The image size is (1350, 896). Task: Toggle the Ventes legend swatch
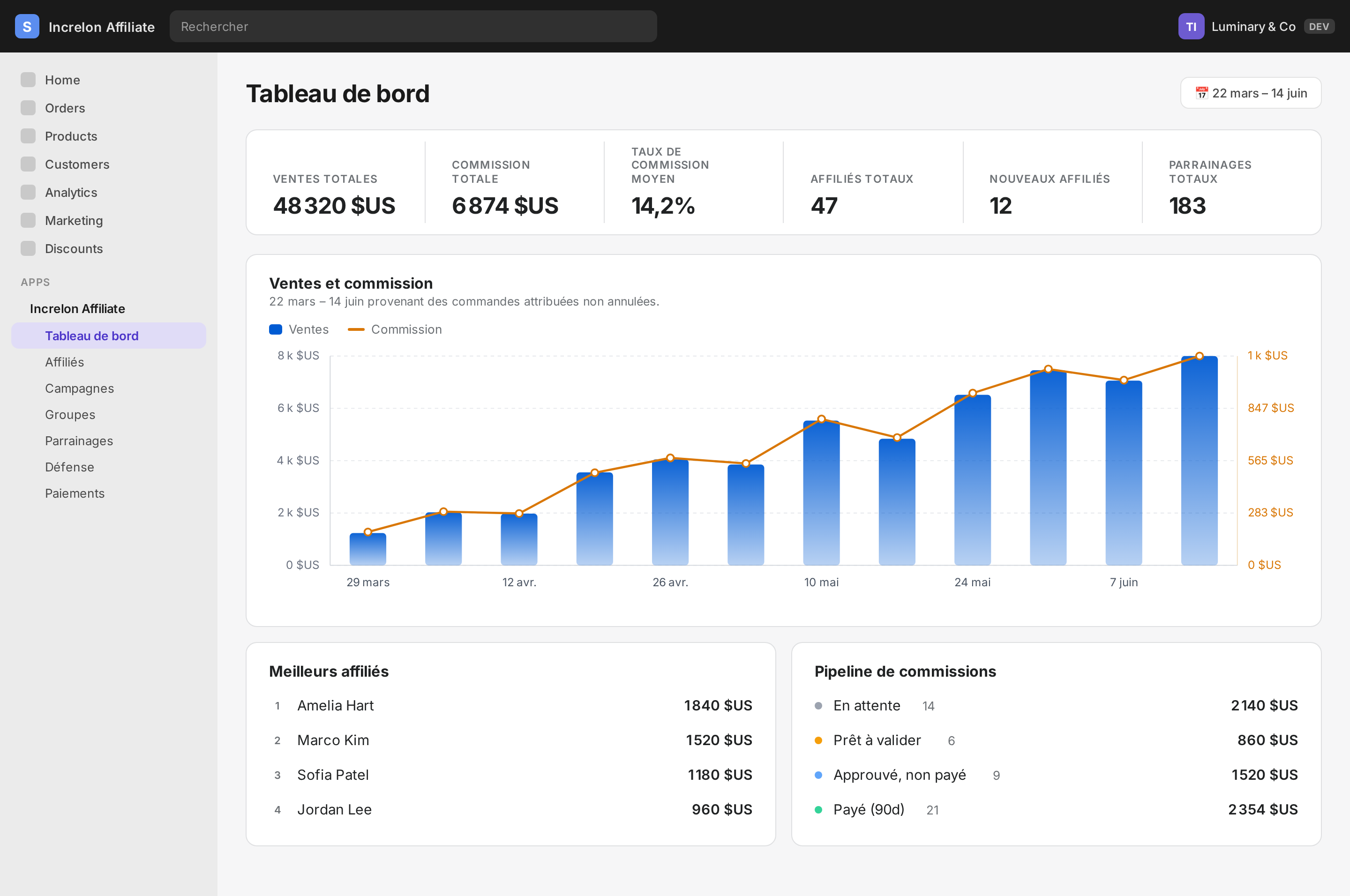click(276, 329)
